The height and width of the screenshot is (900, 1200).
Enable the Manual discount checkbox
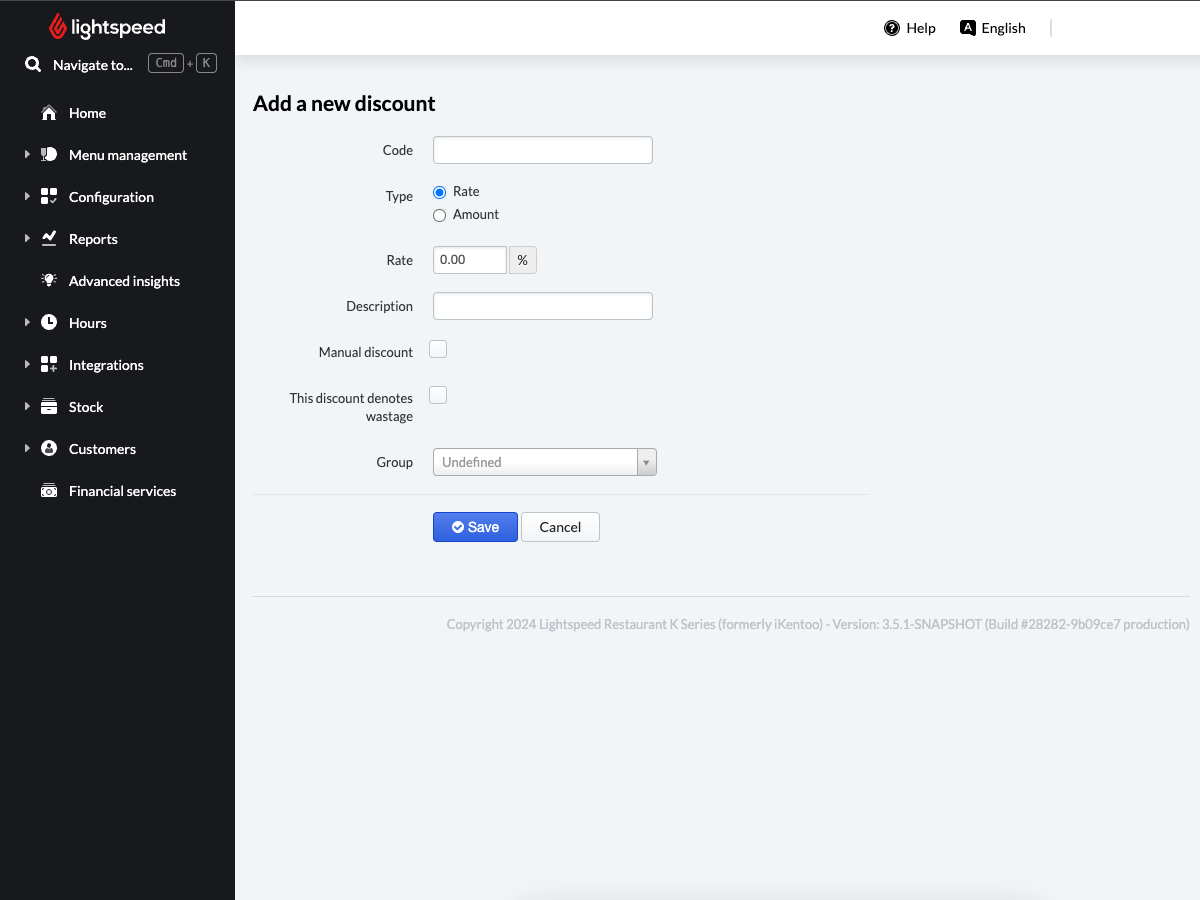438,349
